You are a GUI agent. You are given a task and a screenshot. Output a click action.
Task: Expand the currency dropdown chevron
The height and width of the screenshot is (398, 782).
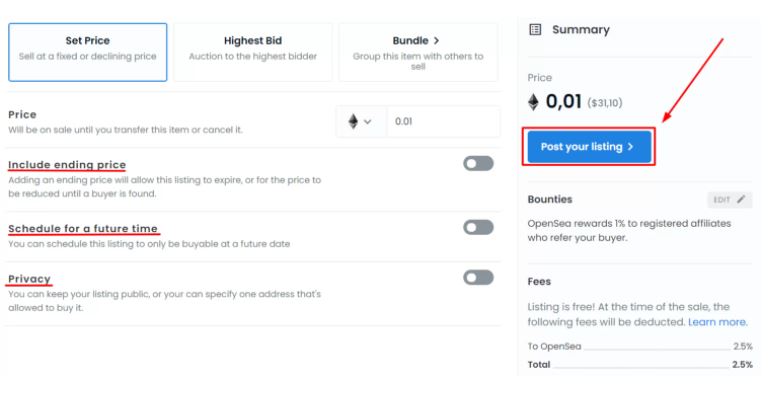(x=368, y=122)
